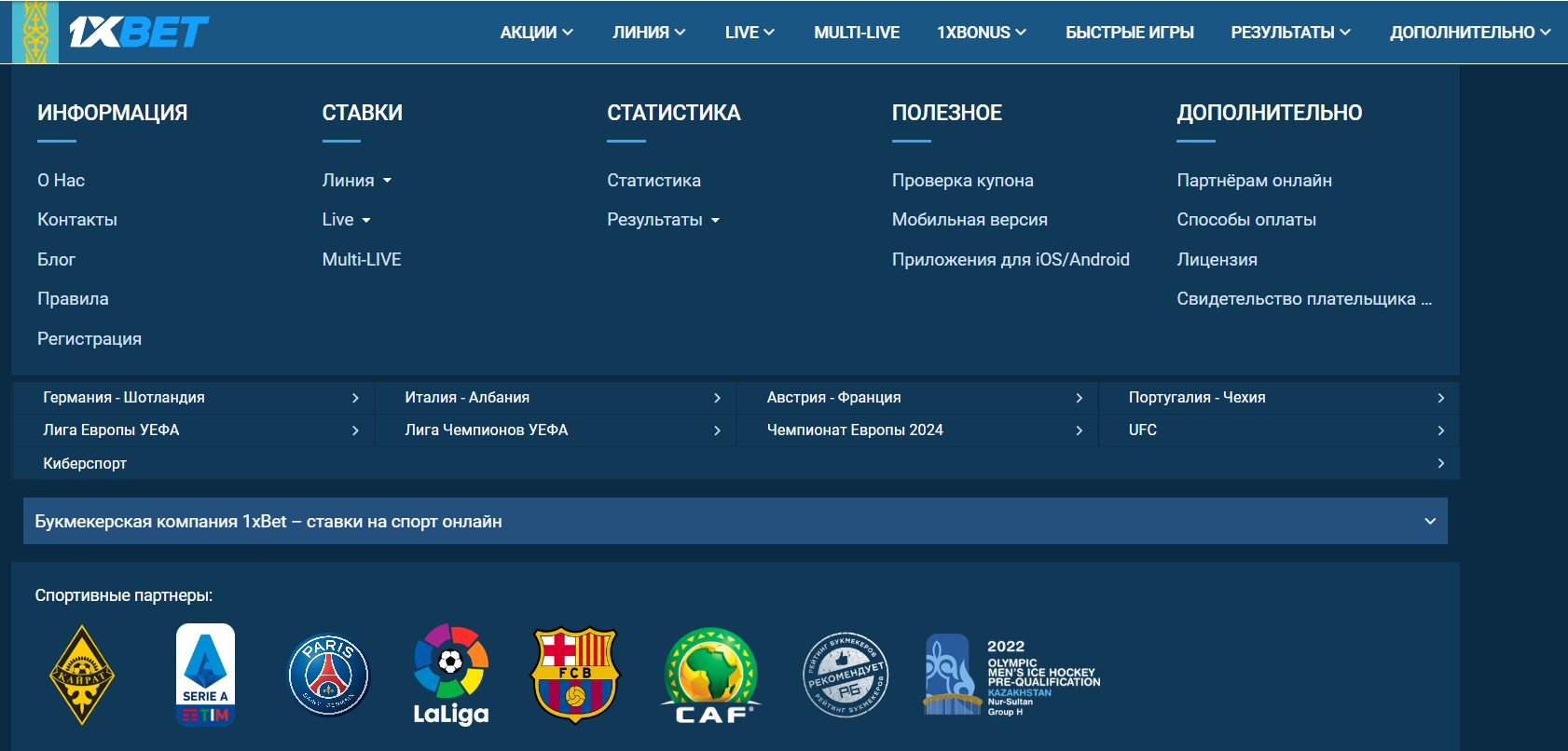The height and width of the screenshot is (751, 1568).
Task: Expand the Линия footer submenu
Action: [x=357, y=181]
